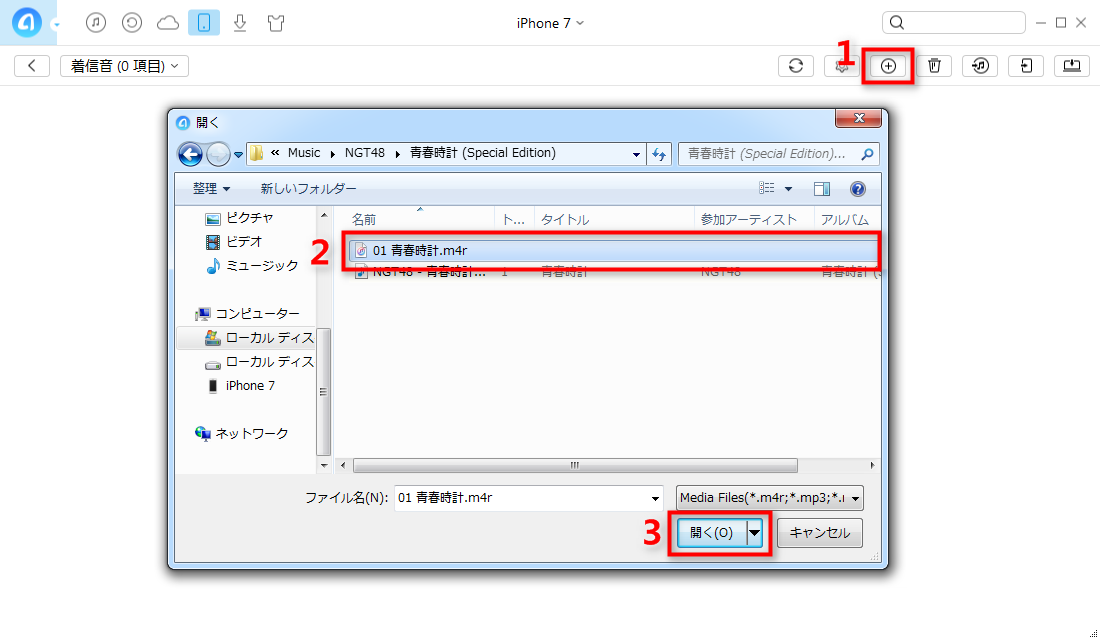Image resolution: width=1100 pixels, height=640 pixels.
Task: Open the 整理 menu
Action: 211,189
